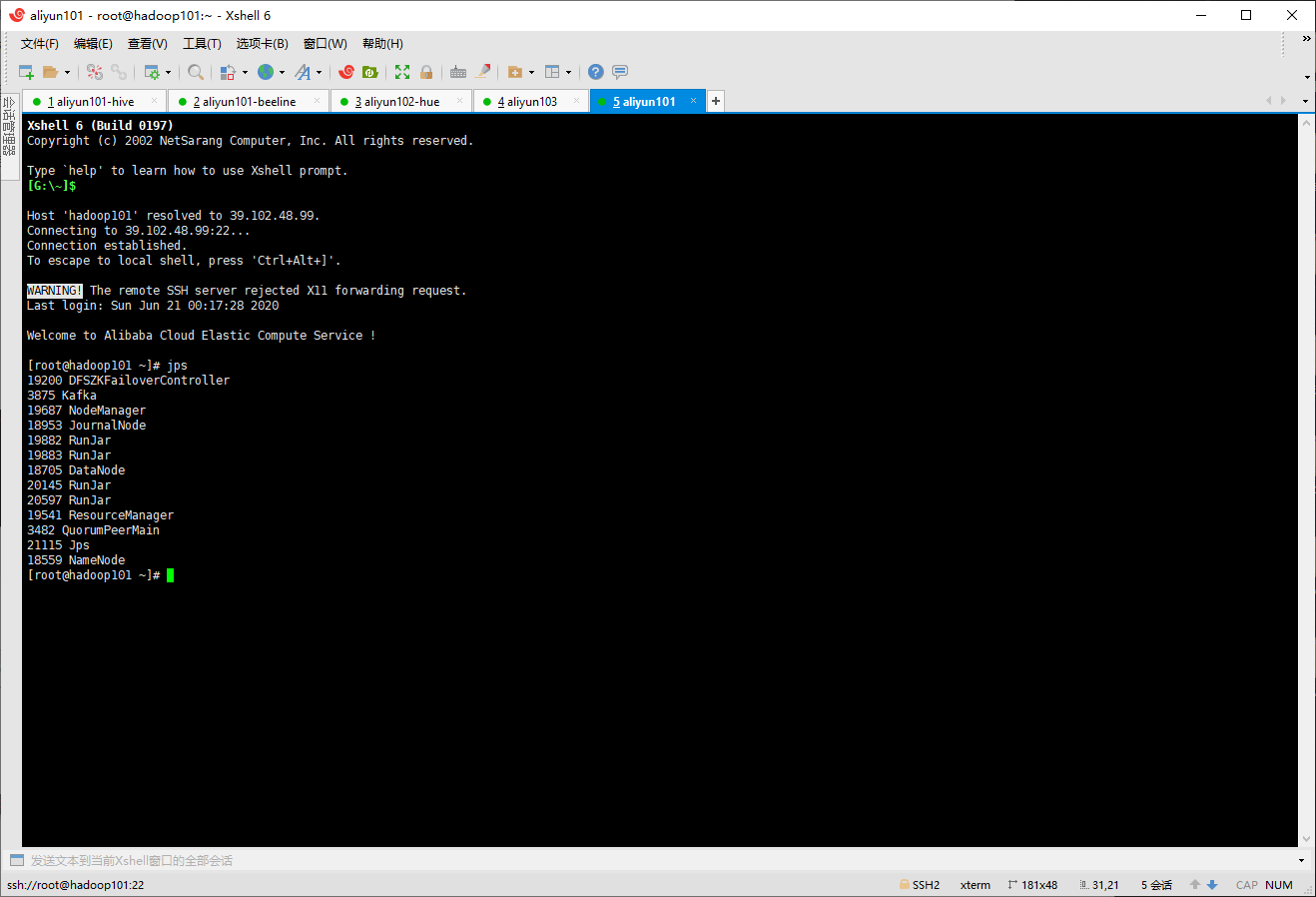Viewport: 1316px width, 897px height.
Task: Open the Xftp transfer icon on the toolbar
Action: click(369, 72)
